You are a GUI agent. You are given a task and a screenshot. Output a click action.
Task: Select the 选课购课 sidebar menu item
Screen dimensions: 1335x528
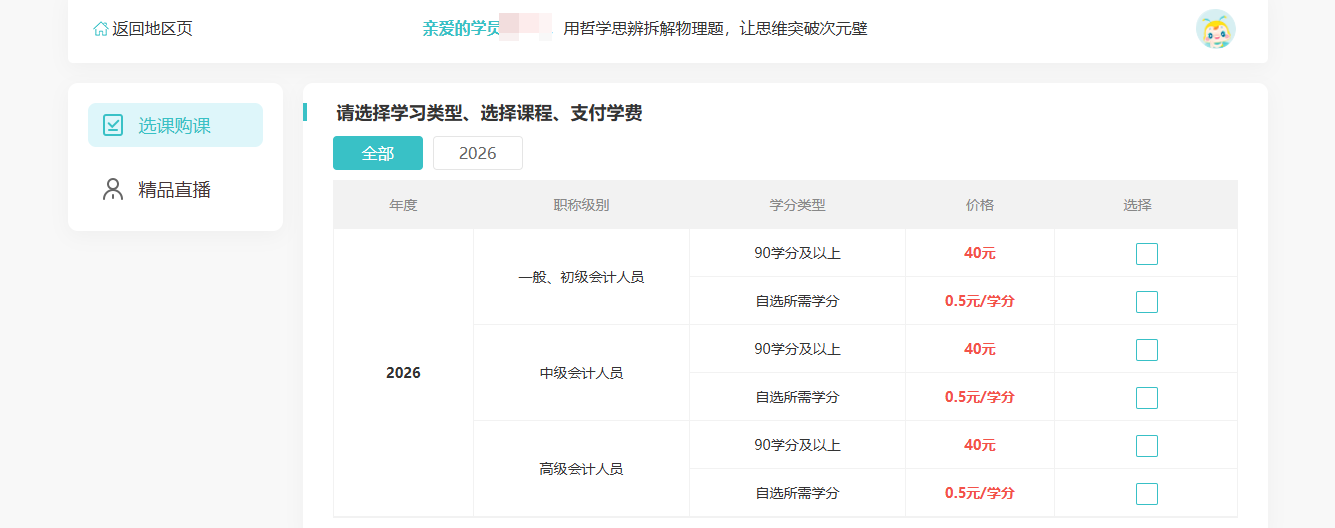coord(175,125)
